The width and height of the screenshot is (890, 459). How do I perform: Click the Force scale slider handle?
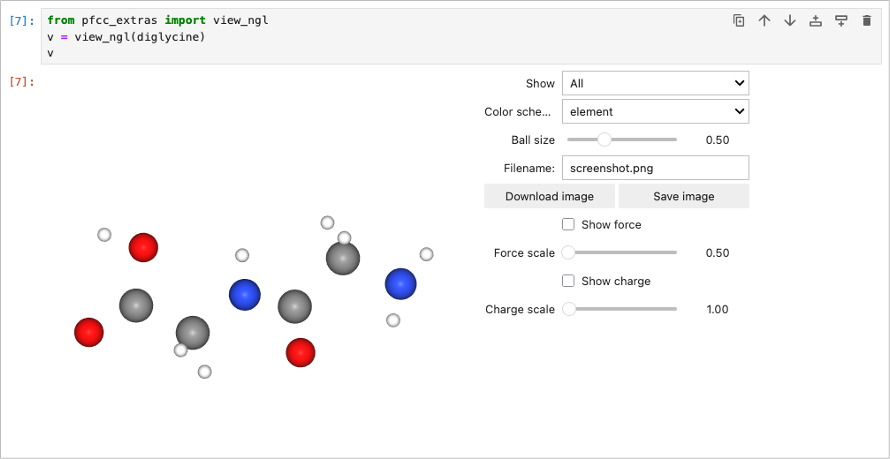tap(569, 253)
